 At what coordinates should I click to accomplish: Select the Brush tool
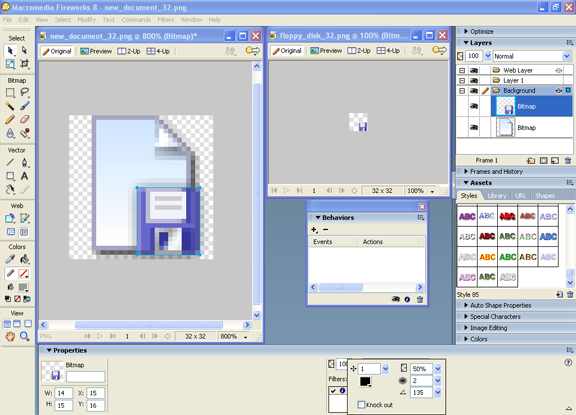click(24, 106)
